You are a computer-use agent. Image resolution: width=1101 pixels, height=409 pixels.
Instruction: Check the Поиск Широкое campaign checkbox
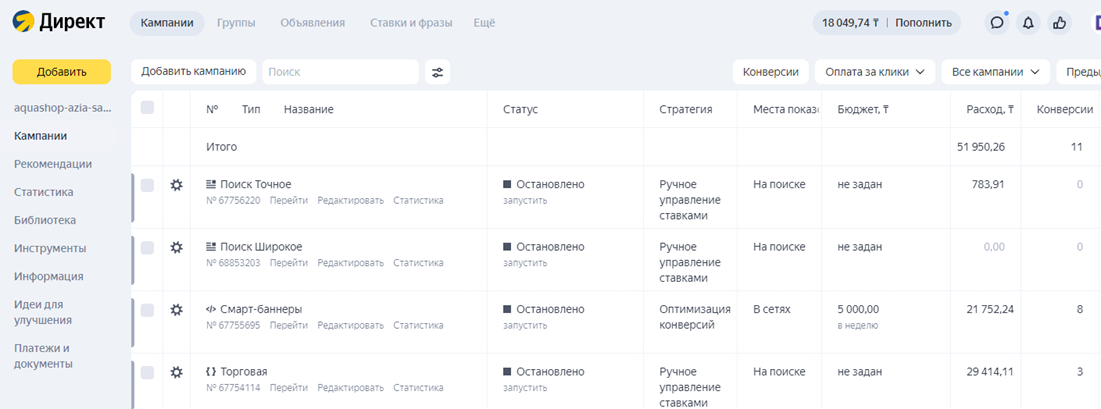click(147, 247)
